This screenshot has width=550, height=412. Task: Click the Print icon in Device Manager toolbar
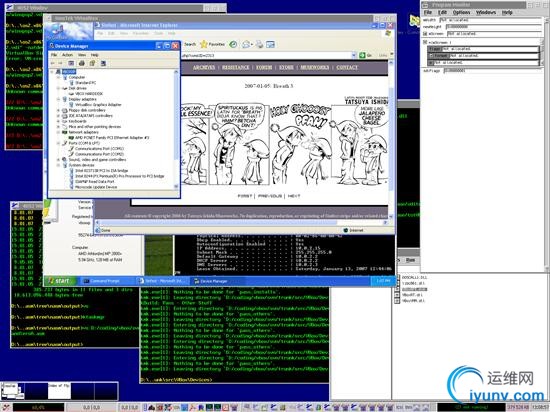click(82, 63)
